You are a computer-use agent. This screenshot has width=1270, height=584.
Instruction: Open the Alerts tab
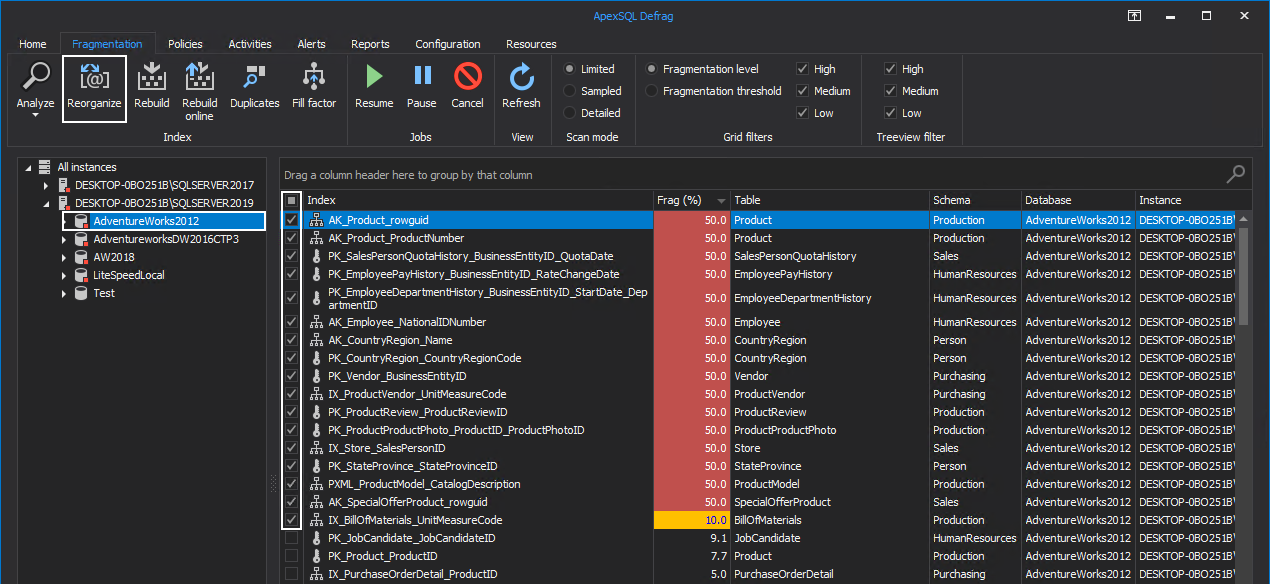click(311, 44)
